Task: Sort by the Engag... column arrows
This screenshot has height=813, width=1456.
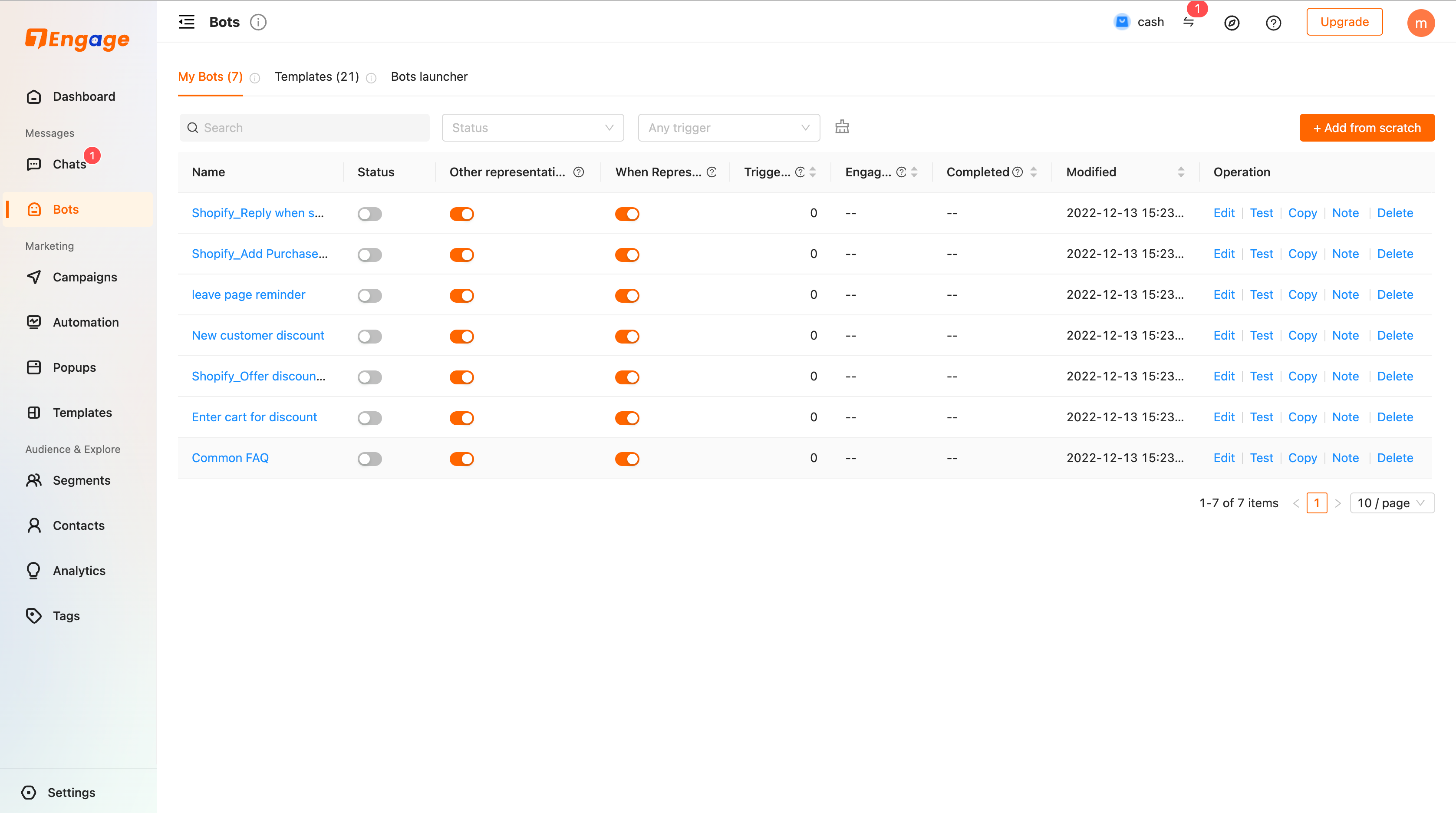Action: click(914, 172)
